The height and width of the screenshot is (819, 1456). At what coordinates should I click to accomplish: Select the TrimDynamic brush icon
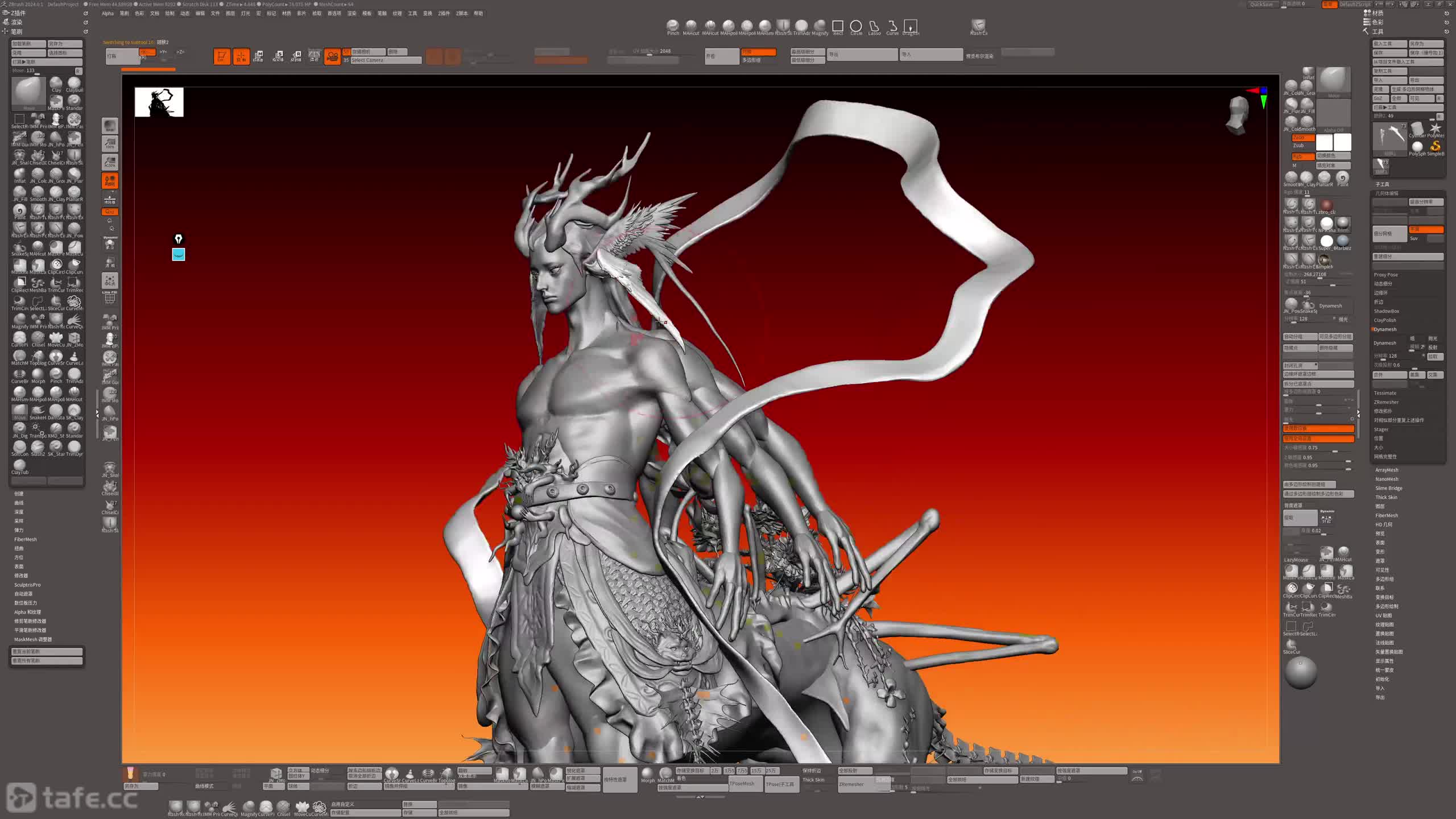tap(75, 448)
